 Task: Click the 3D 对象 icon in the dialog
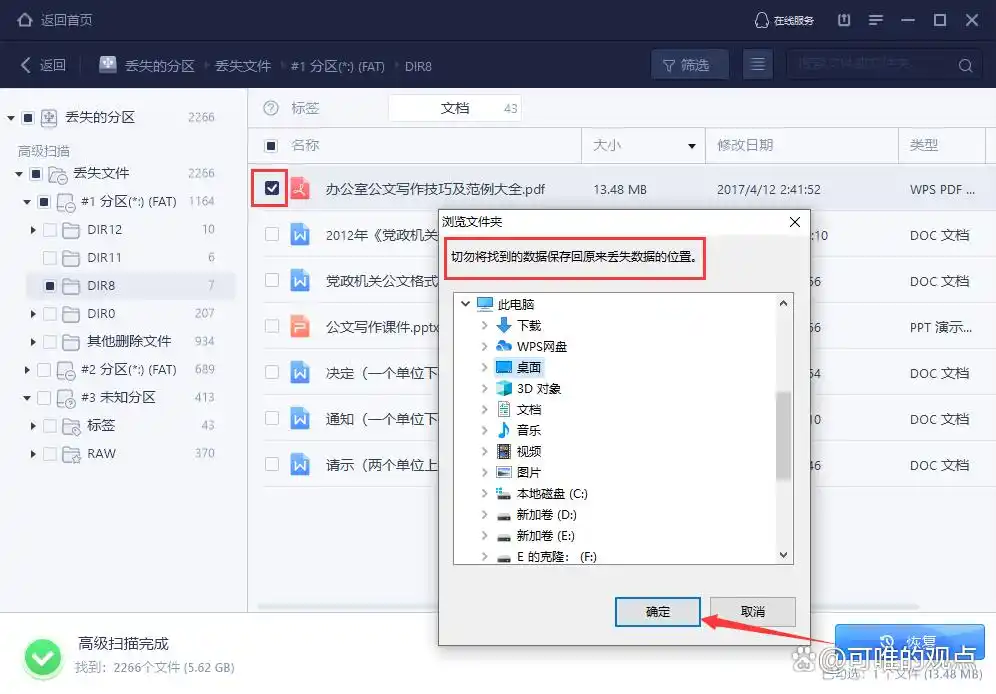pyautogui.click(x=504, y=388)
